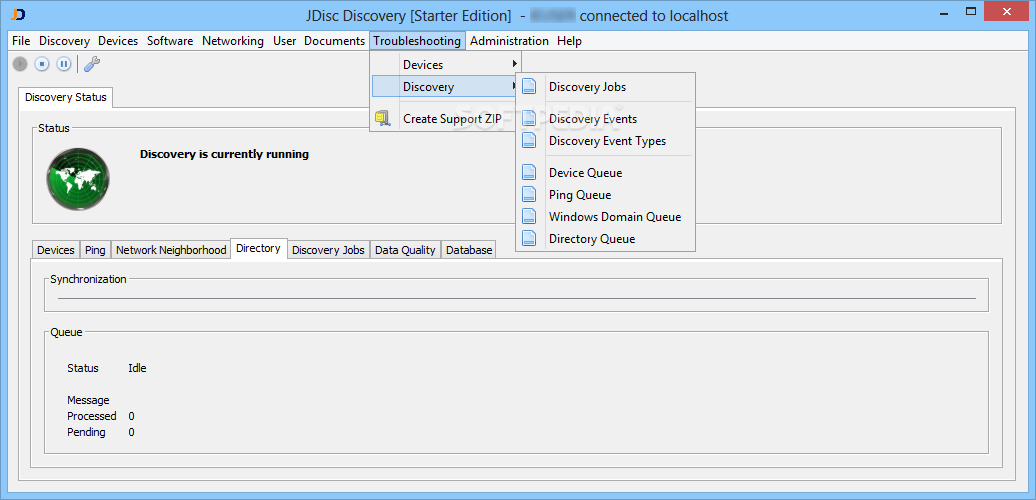The width and height of the screenshot is (1036, 500).
Task: Select the Discovery Status tab
Action: tap(66, 97)
